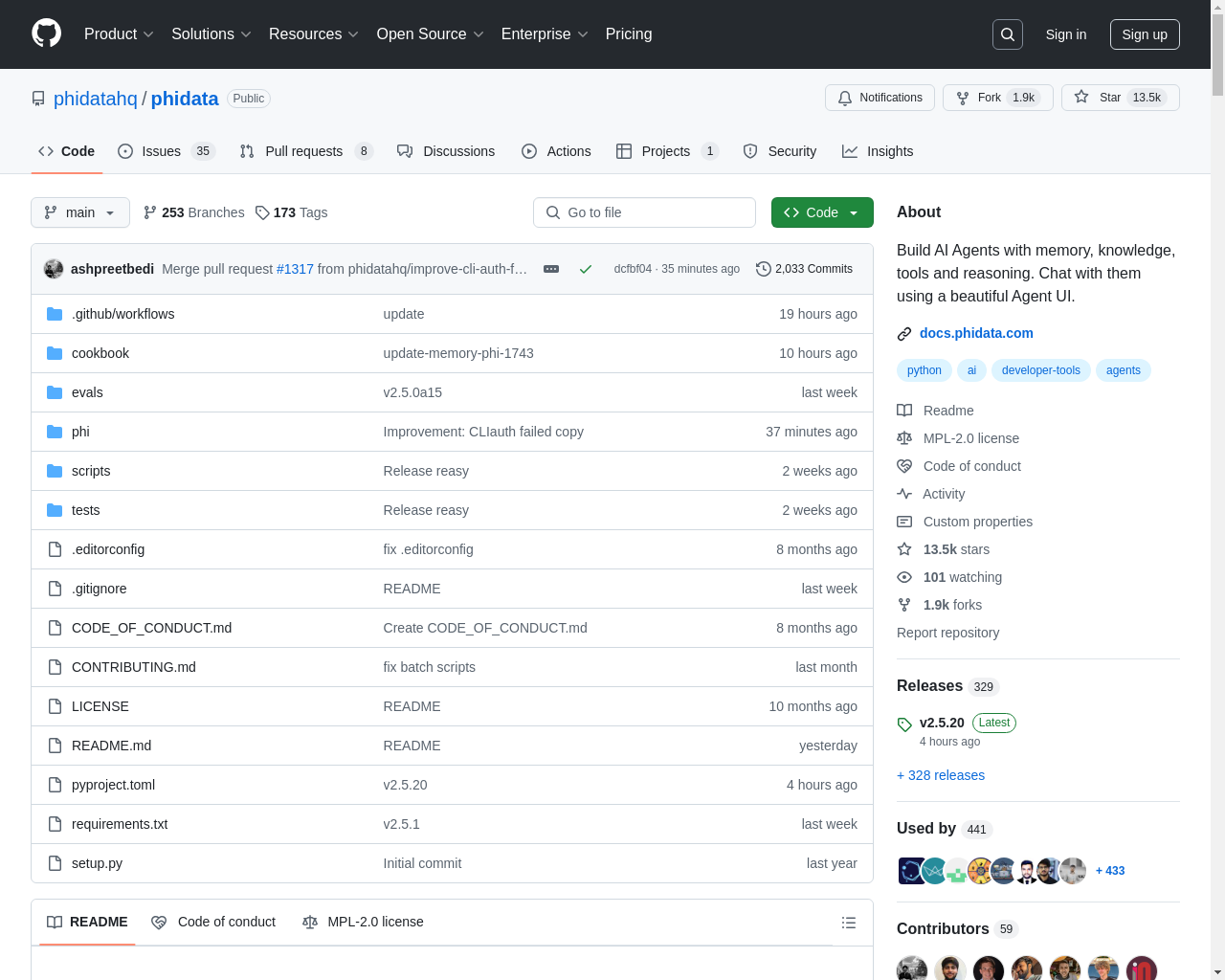Switch to the Issues tab
Viewport: 1225px width, 980px height.
pos(167,151)
